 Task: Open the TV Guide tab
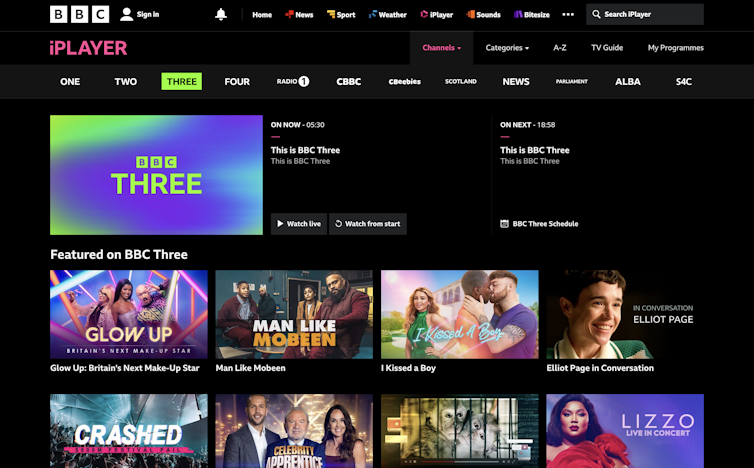point(607,48)
